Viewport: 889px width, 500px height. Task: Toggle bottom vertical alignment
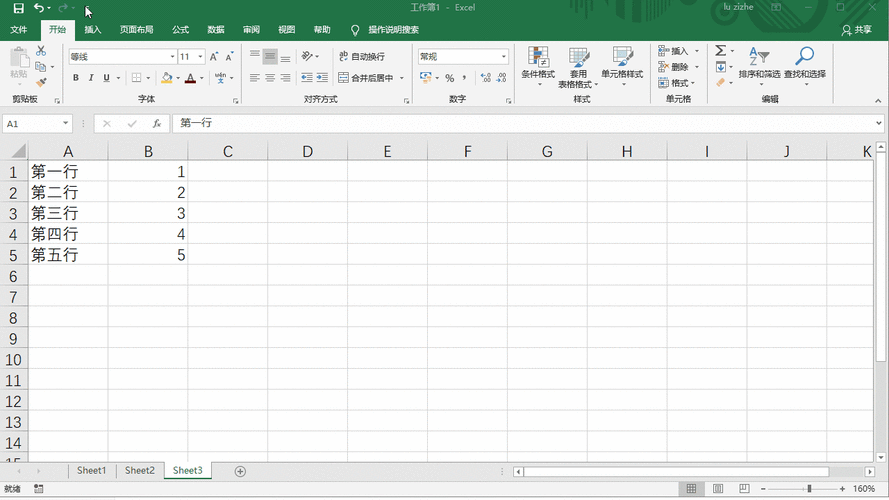(x=285, y=56)
